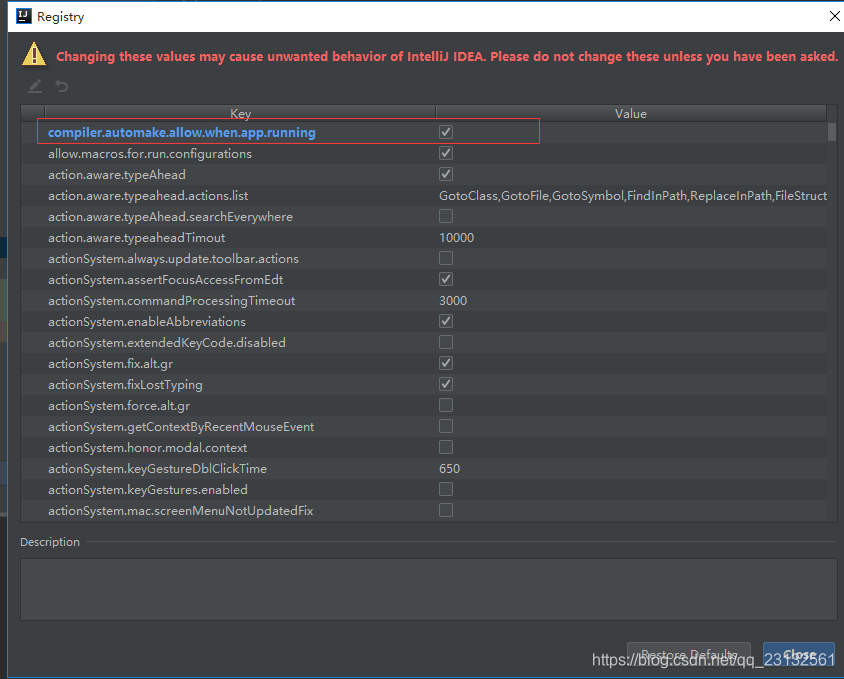Screen dimensions: 844x679
Task: Toggle actionSystem.enableAbbreviations checkbox
Action: (446, 321)
